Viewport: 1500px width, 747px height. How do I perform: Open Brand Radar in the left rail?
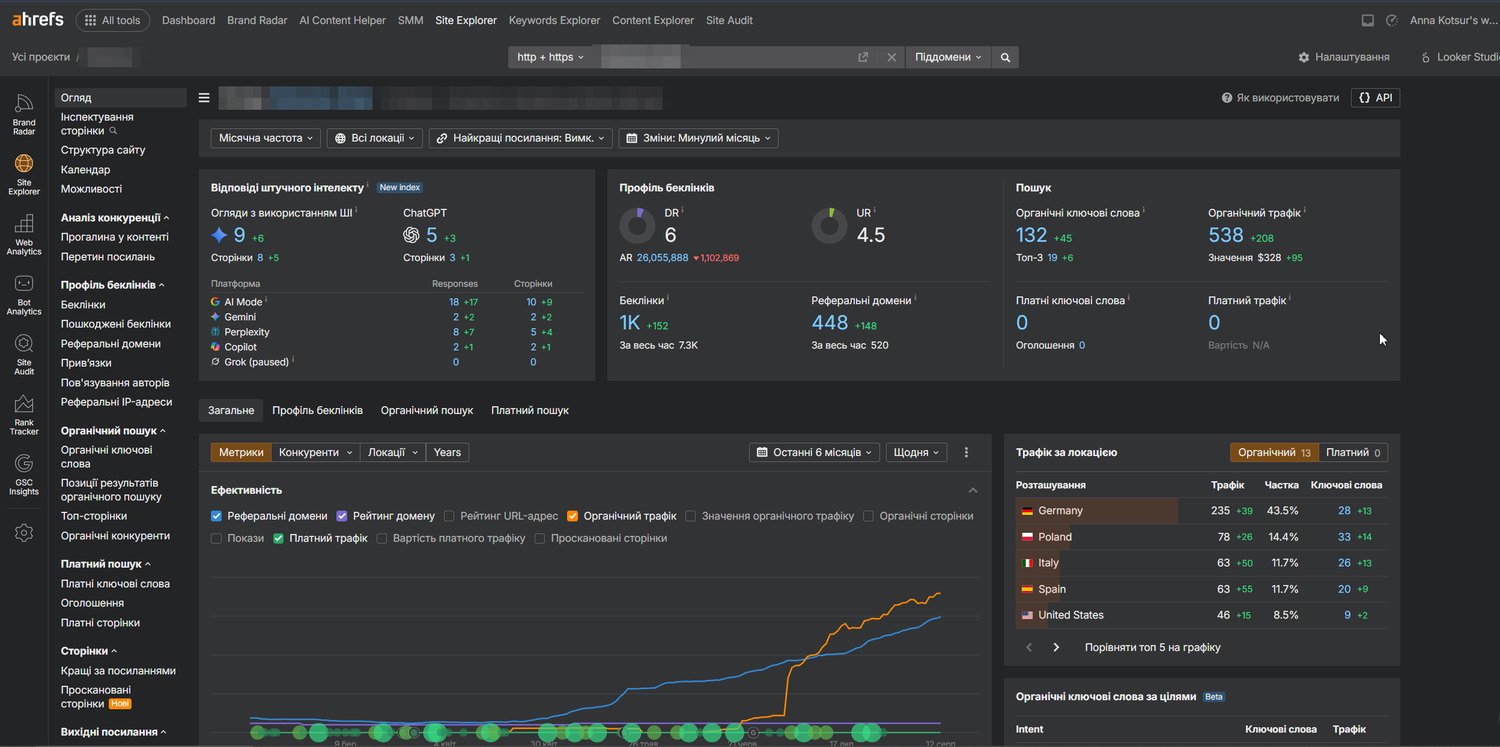[x=24, y=114]
